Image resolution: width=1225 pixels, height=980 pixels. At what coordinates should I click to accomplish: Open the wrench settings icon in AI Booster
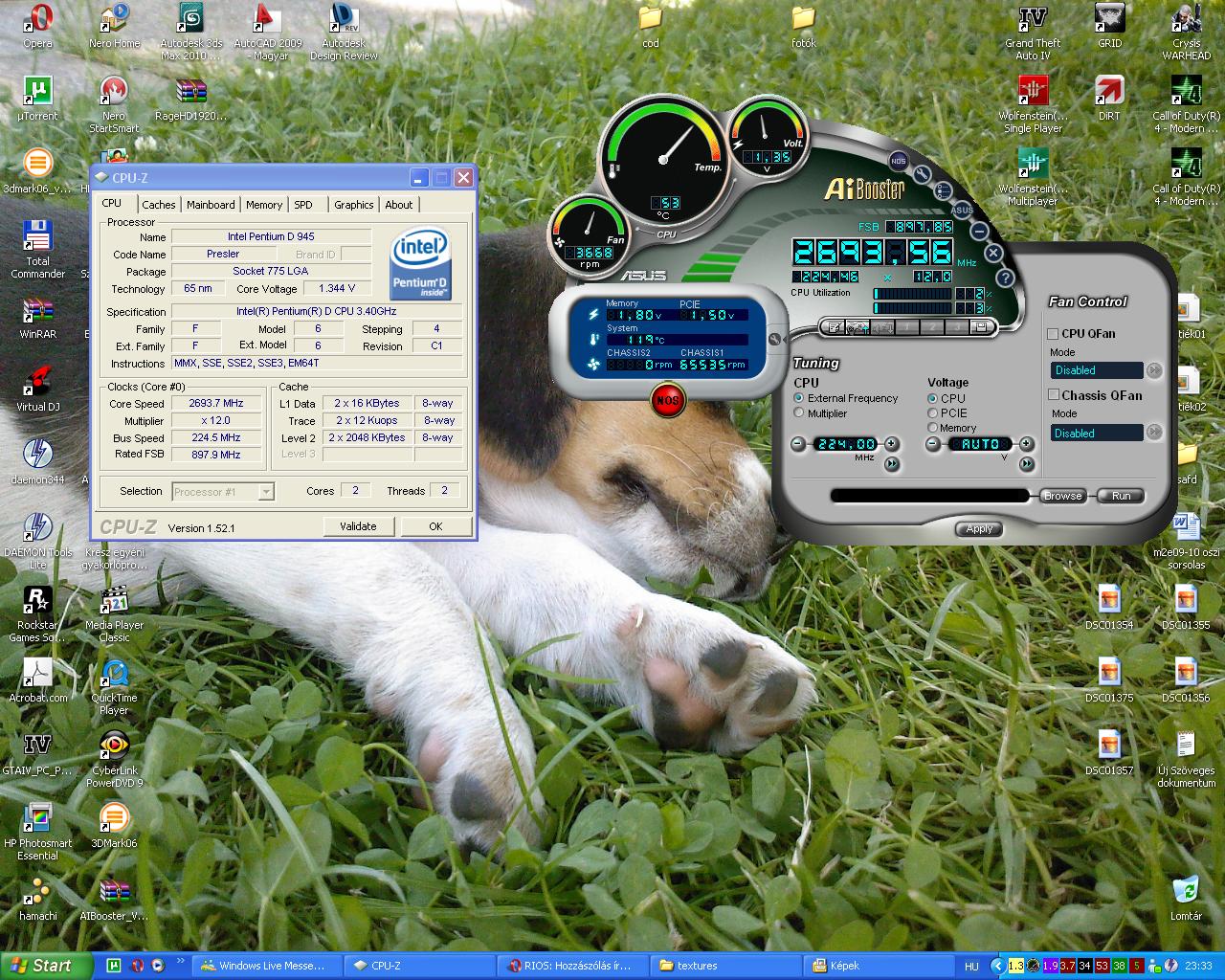[922, 175]
